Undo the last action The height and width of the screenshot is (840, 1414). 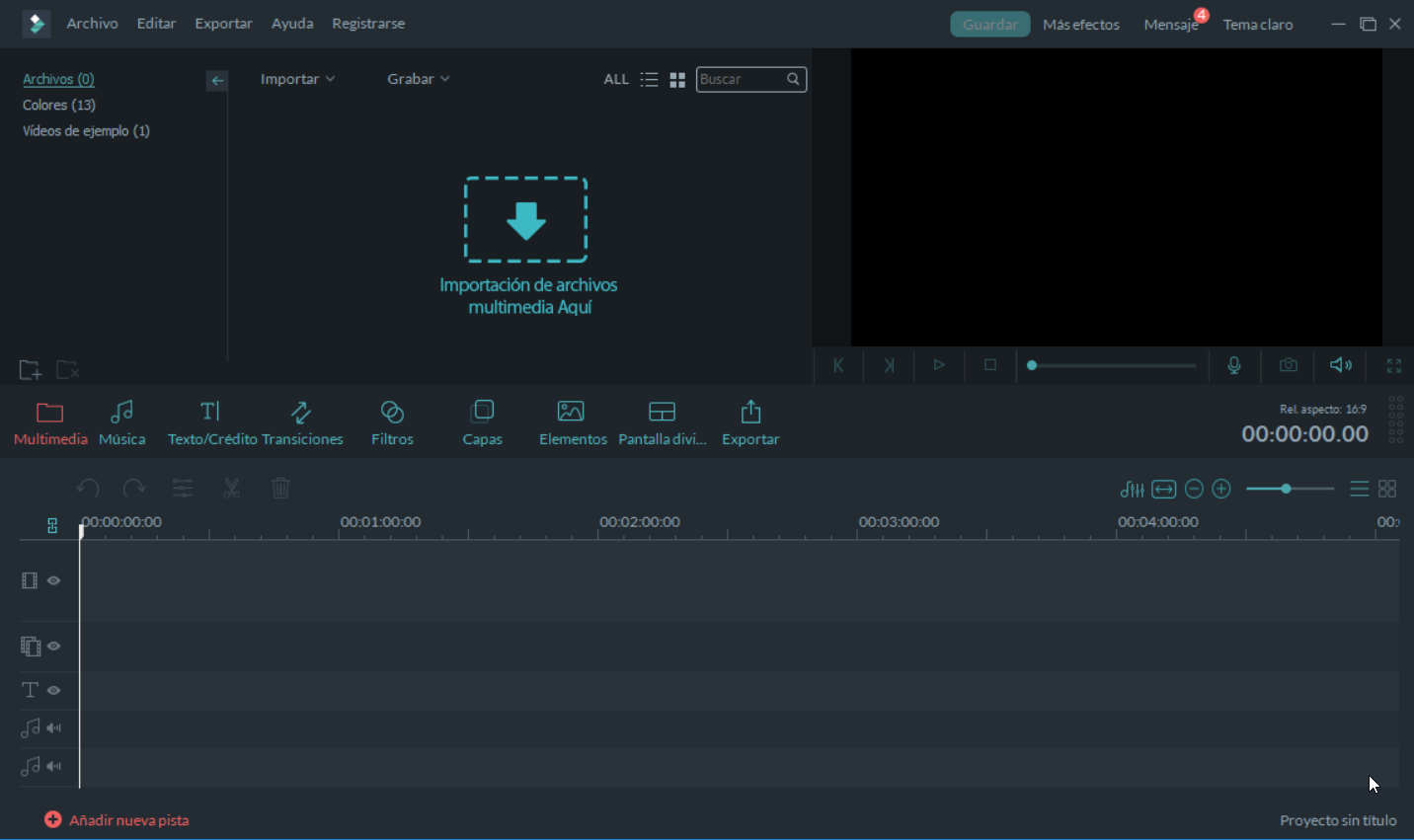(x=88, y=489)
